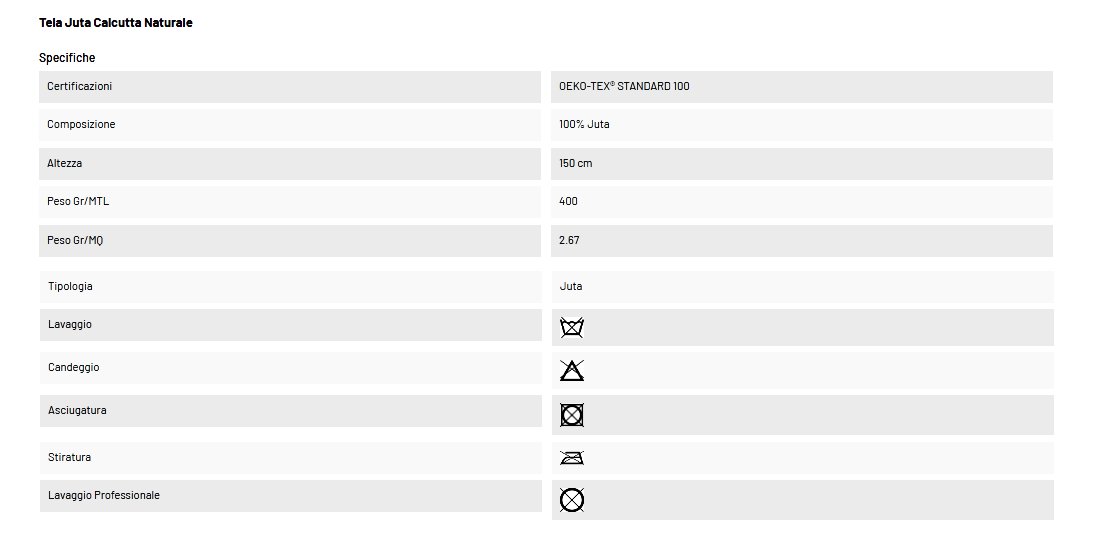Click the Peso Gr/MTL label
This screenshot has width=1104, height=550.
pos(78,201)
